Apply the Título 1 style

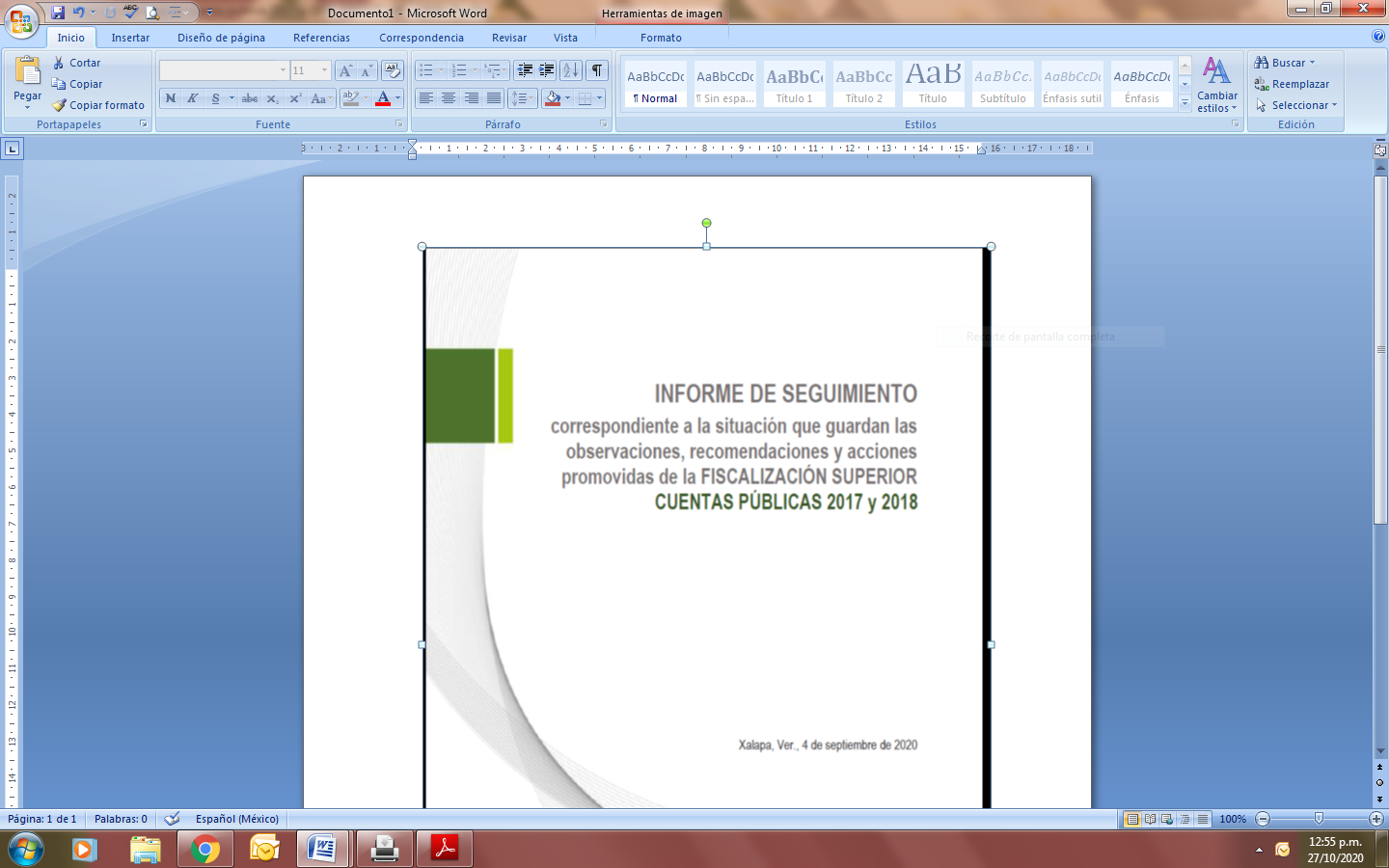[x=795, y=85]
